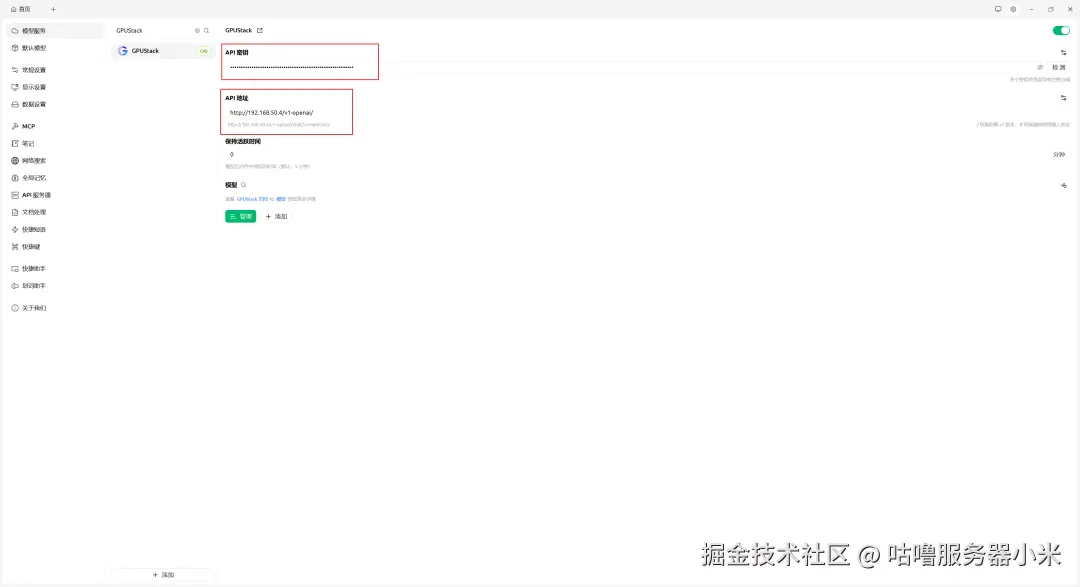This screenshot has height=587, width=1080.
Task: Open 文档处理 settings
Action: (54, 212)
